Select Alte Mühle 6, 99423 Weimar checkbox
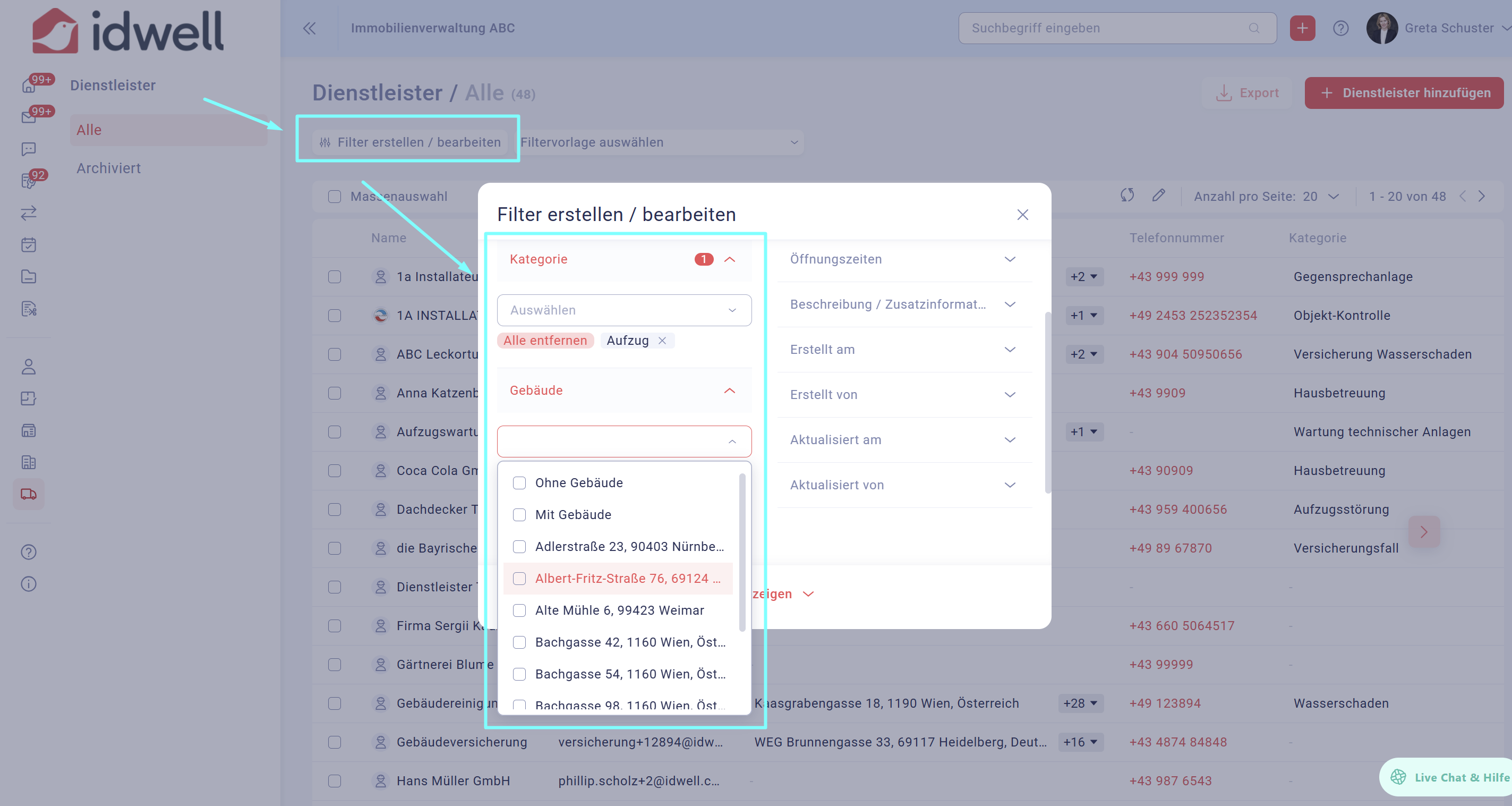The image size is (1512, 806). (x=519, y=610)
